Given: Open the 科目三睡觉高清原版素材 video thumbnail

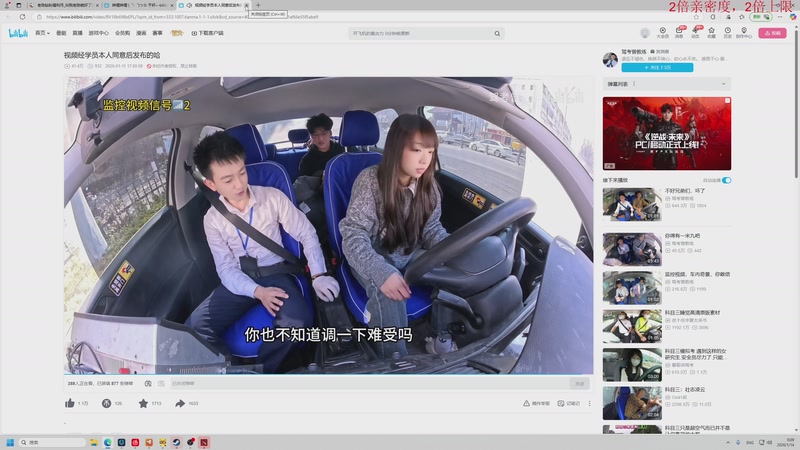Looking at the screenshot, I should coord(632,326).
